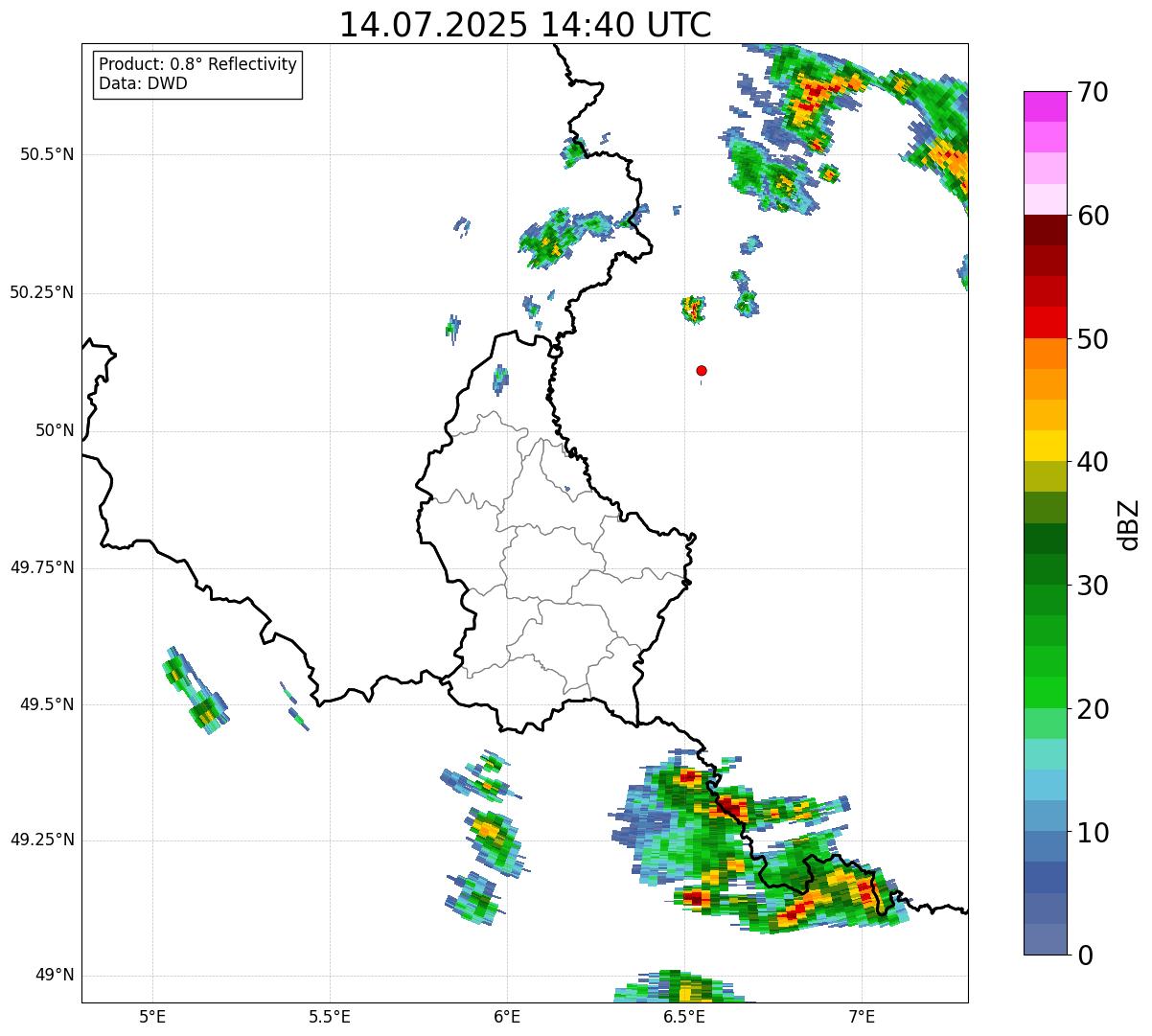The height and width of the screenshot is (1036, 1152).
Task: Click the yellow colorbar segment above 40
Action: click(1045, 446)
